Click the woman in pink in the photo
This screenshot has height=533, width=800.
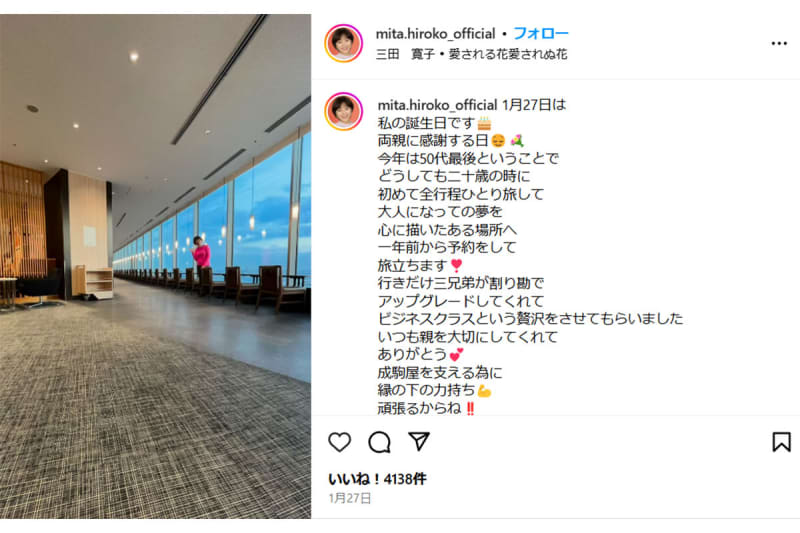200,252
